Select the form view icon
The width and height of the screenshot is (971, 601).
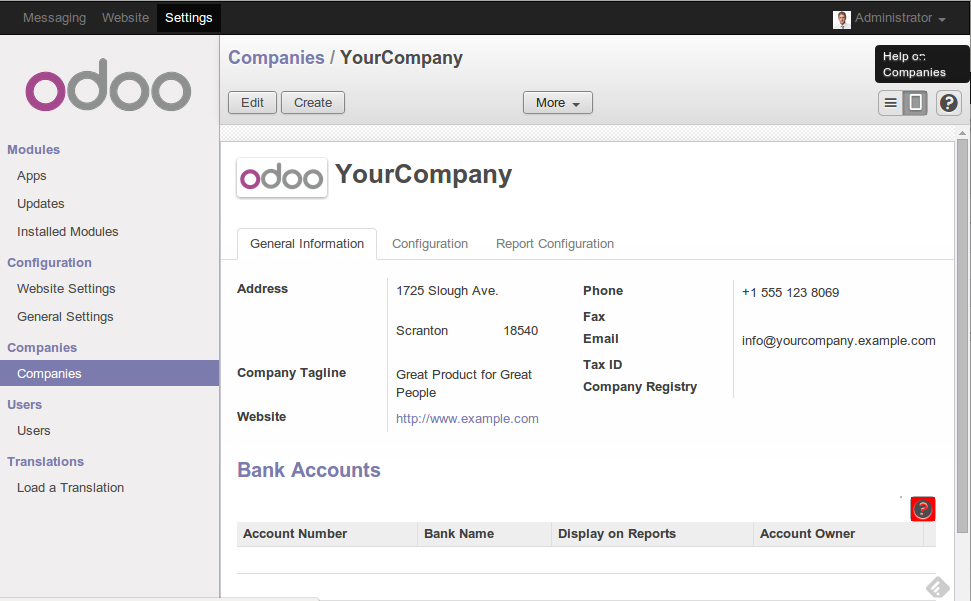coord(915,103)
